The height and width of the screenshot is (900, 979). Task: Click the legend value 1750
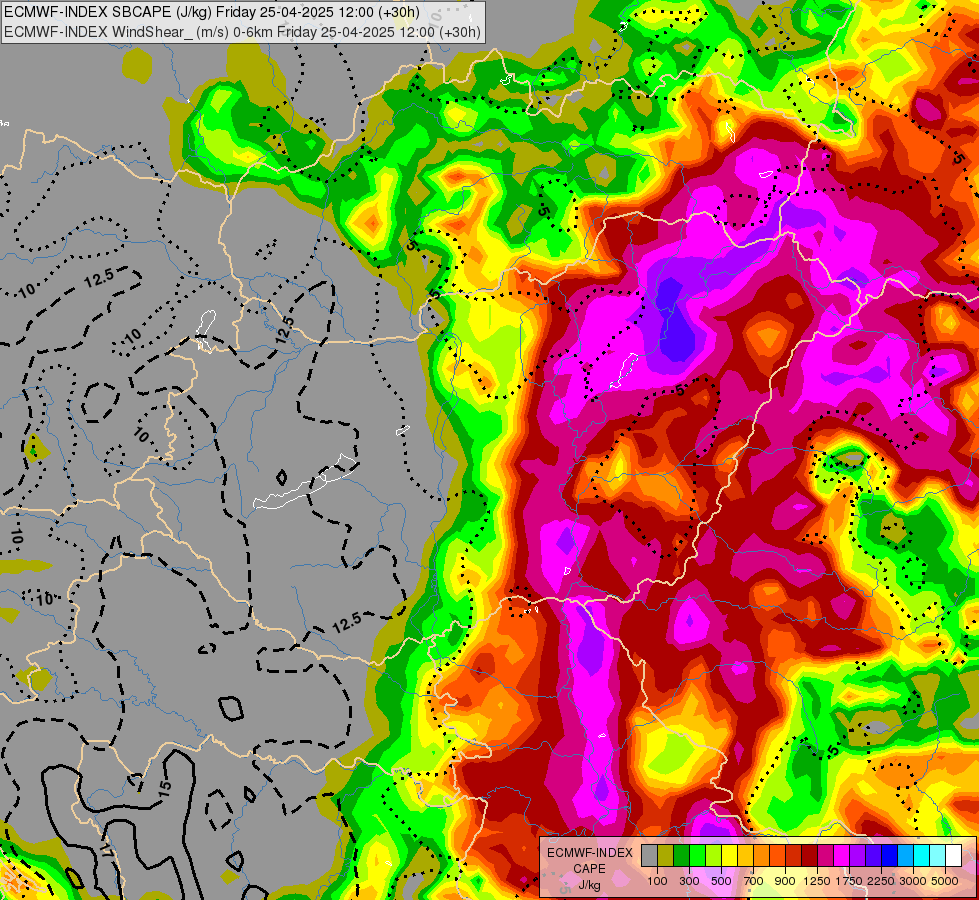coord(849,881)
